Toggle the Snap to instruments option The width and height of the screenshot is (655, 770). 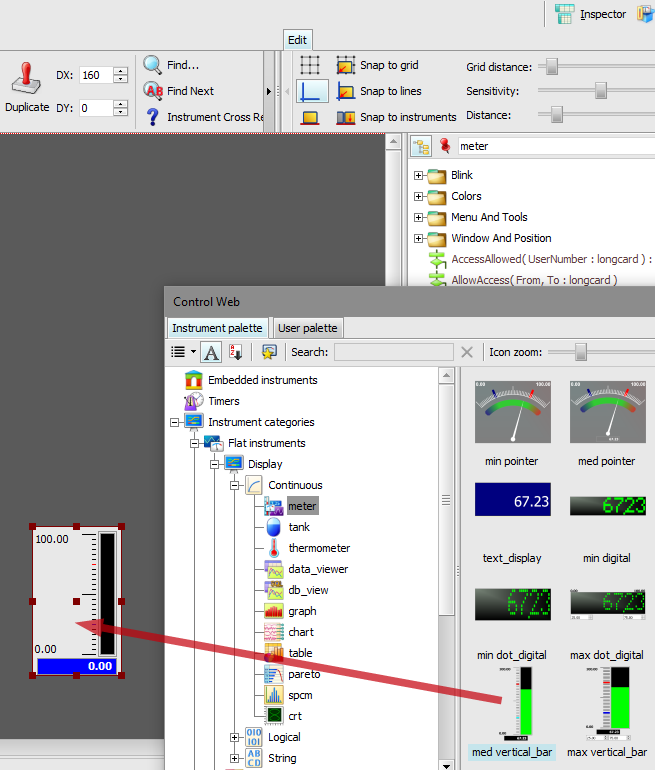(x=346, y=117)
